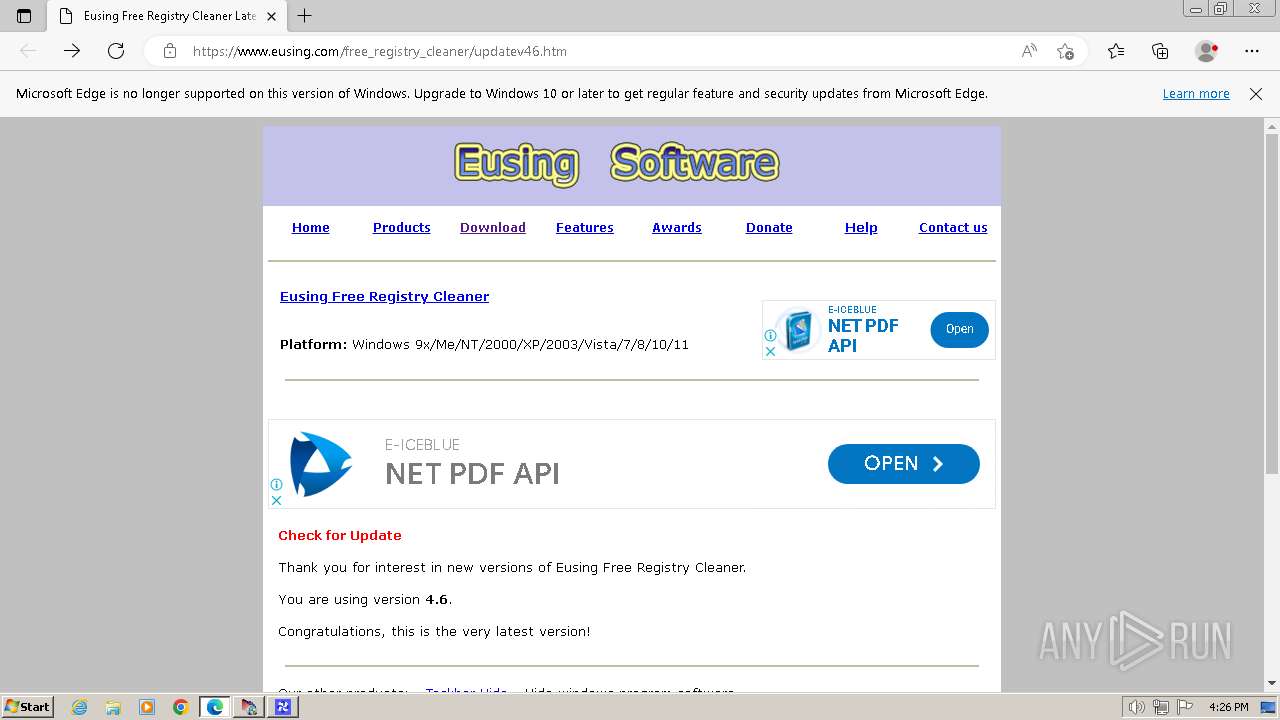Add this page to favorites
The width and height of the screenshot is (1280, 720).
1065,51
